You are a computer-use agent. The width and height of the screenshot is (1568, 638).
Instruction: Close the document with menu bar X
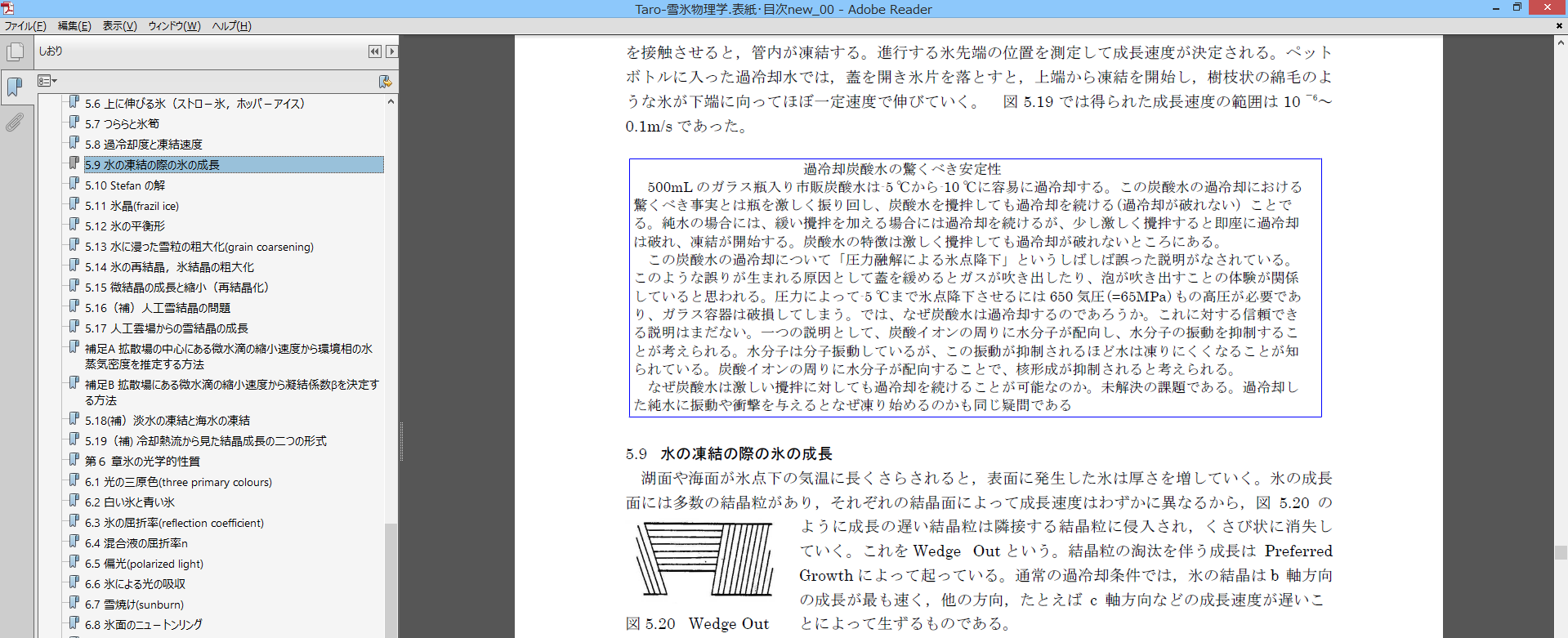point(1559,25)
